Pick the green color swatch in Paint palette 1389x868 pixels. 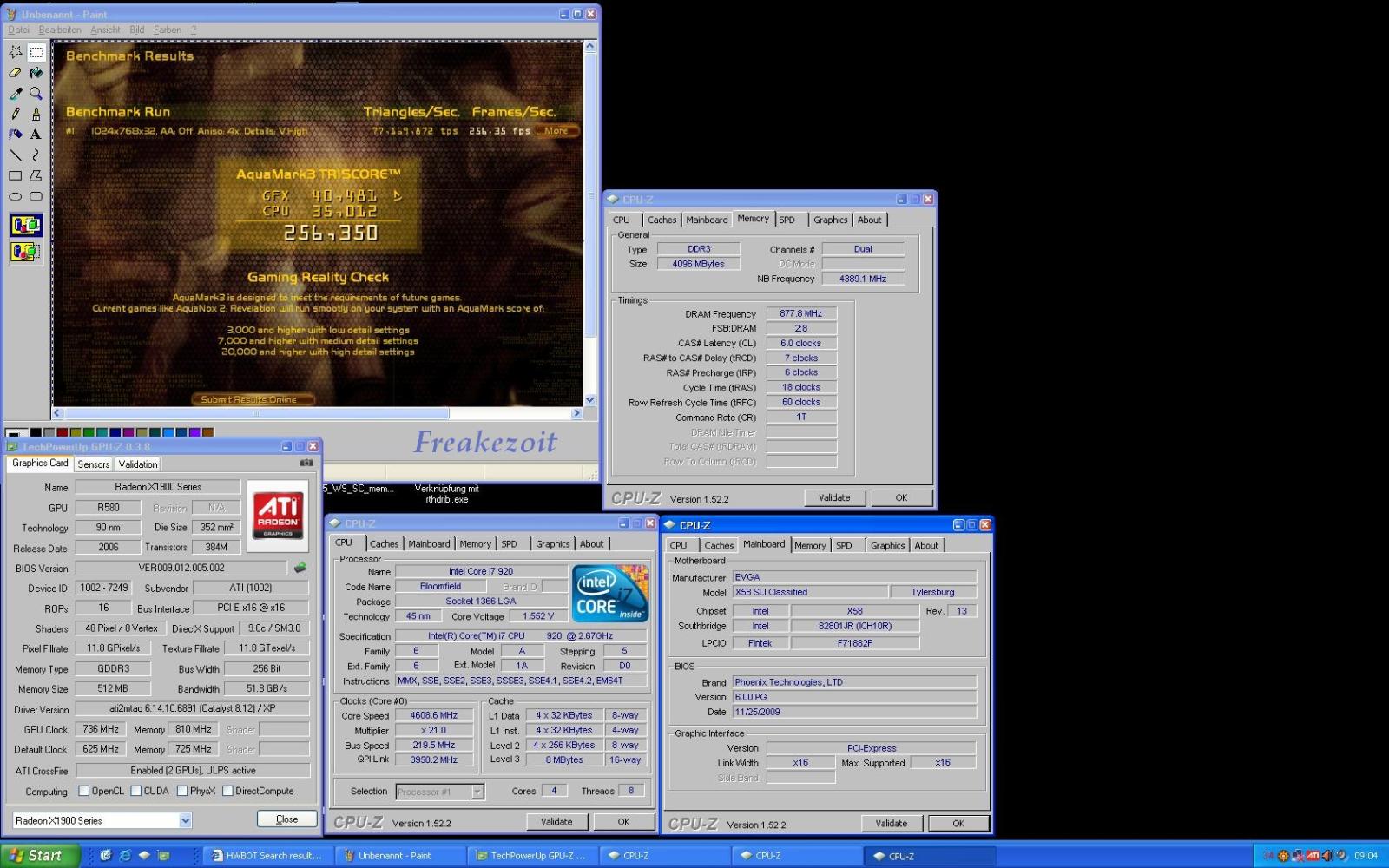coord(88,432)
